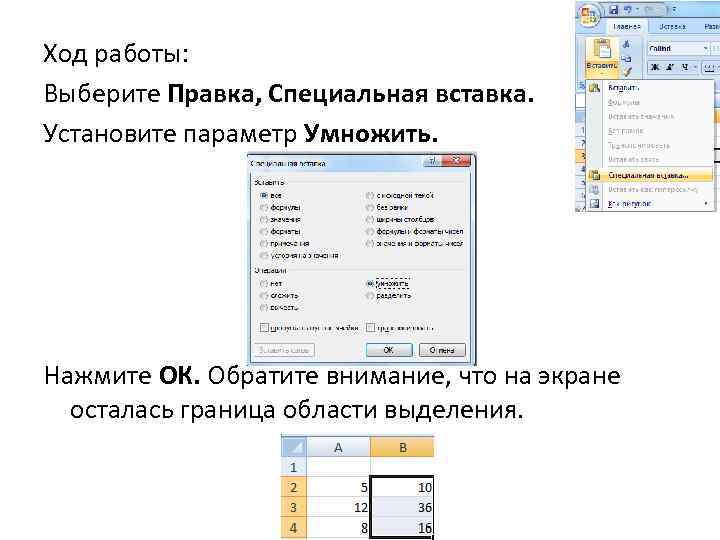Viewport: 720px width, 540px height.
Task: Click the Undo arrow in quick access toolbar
Action: (628, 9)
